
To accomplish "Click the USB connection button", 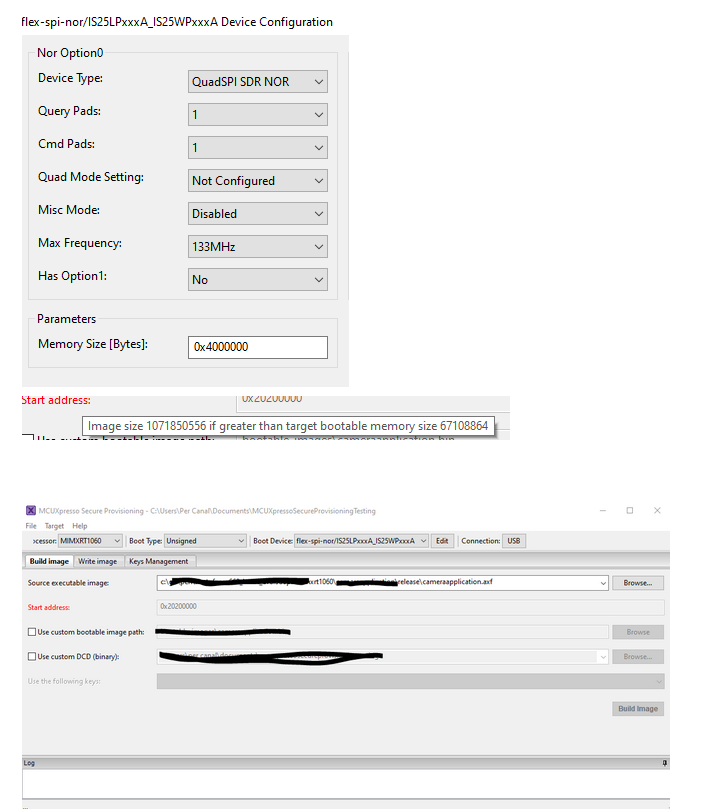I will tap(514, 541).
